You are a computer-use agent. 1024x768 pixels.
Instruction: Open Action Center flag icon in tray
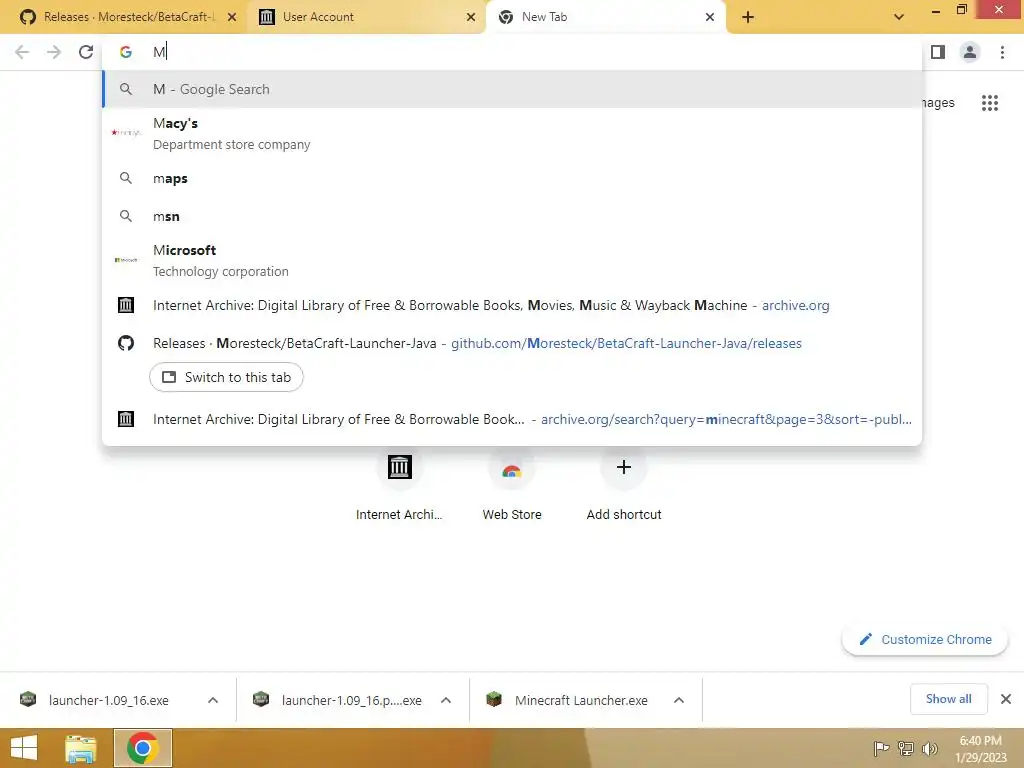coord(881,748)
